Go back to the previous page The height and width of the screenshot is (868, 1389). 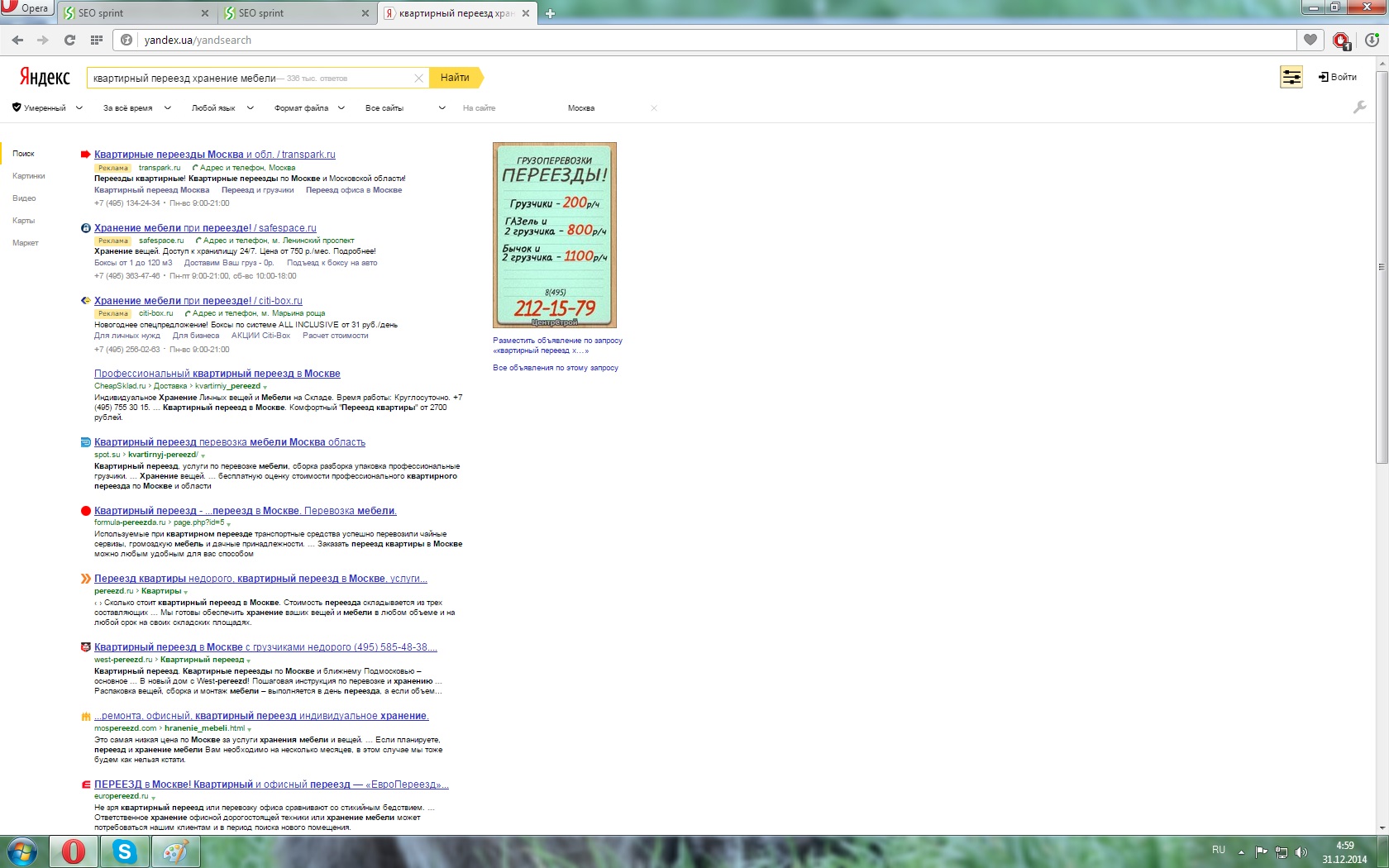tap(17, 40)
